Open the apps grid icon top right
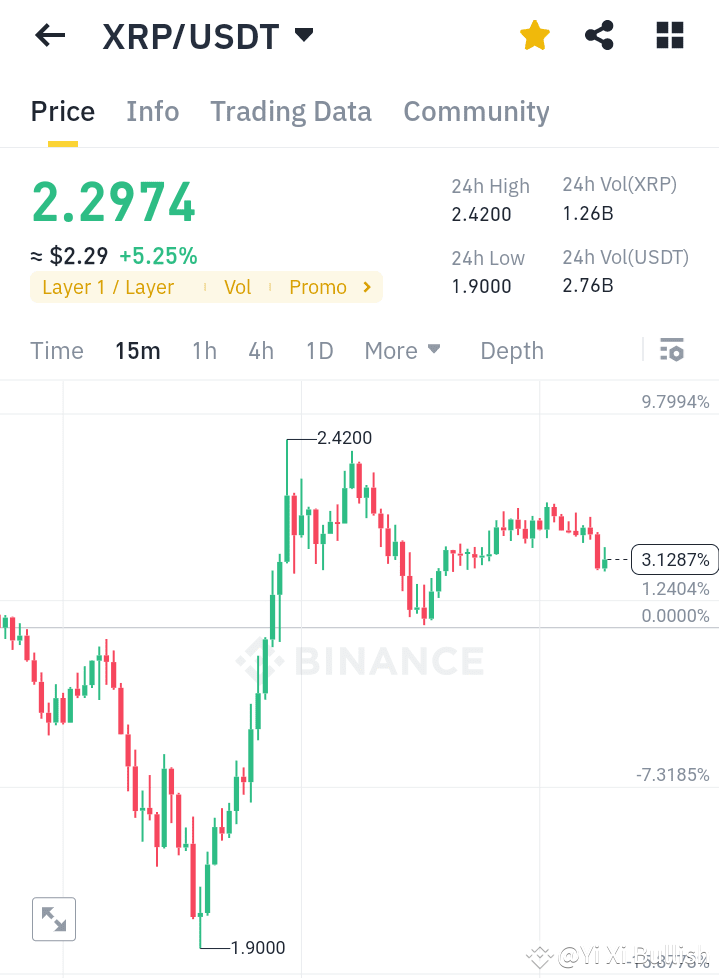 point(668,35)
